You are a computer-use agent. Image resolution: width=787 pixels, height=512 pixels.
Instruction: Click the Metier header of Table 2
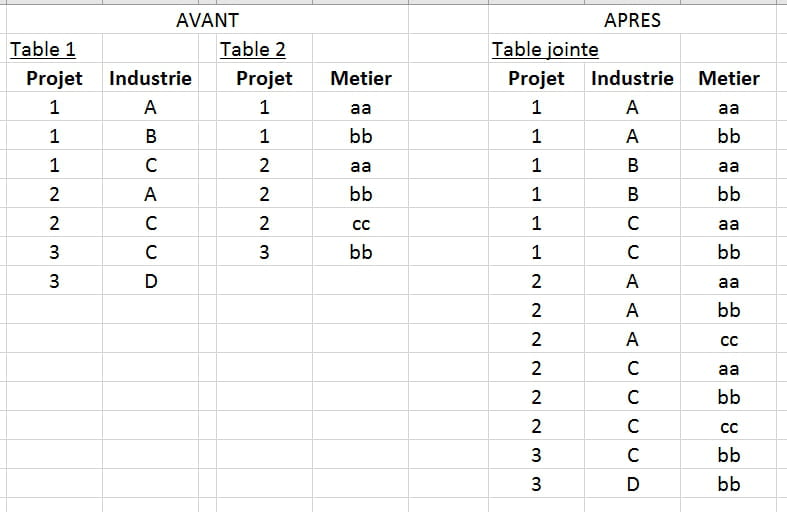361,78
